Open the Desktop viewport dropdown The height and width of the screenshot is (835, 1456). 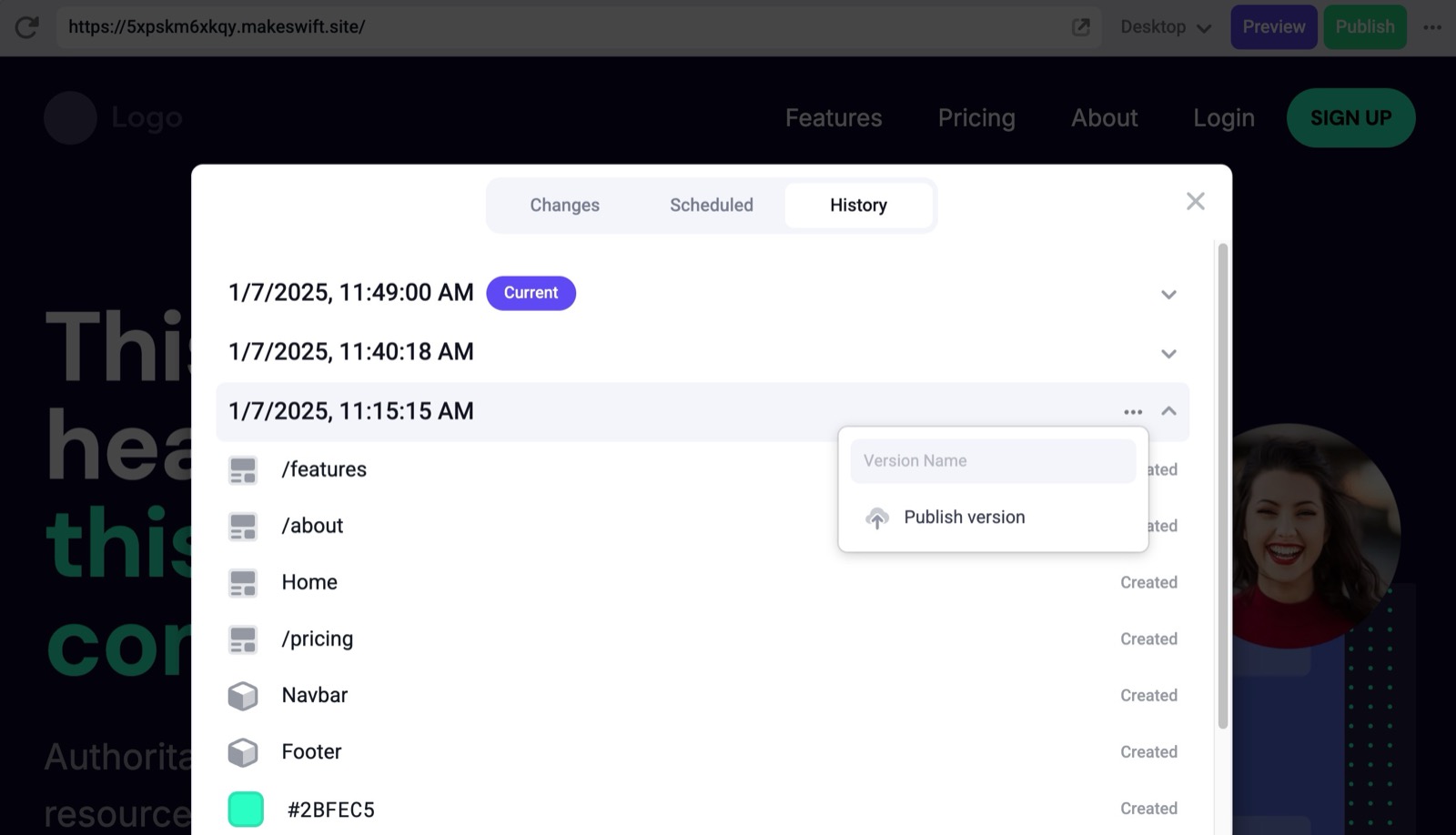pos(1166,27)
